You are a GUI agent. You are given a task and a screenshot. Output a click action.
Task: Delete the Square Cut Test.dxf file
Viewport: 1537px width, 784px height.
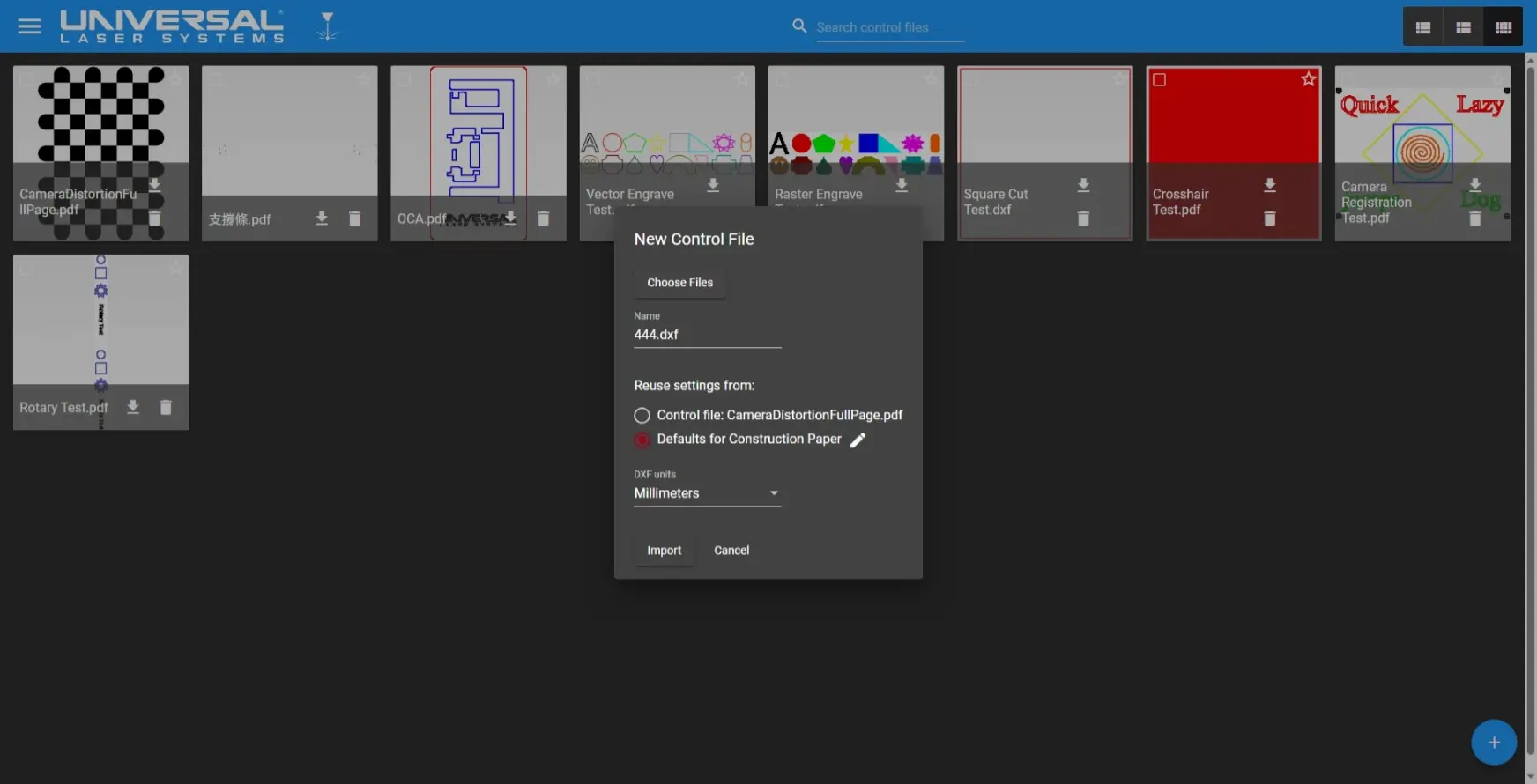click(x=1083, y=218)
